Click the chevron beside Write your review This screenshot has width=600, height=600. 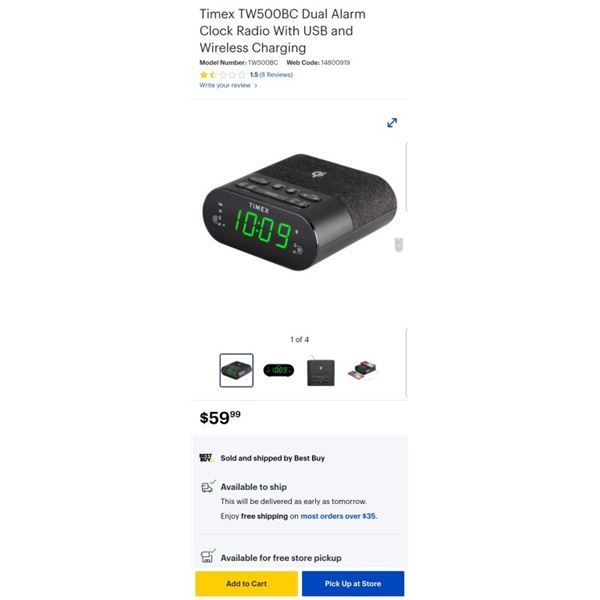point(256,85)
